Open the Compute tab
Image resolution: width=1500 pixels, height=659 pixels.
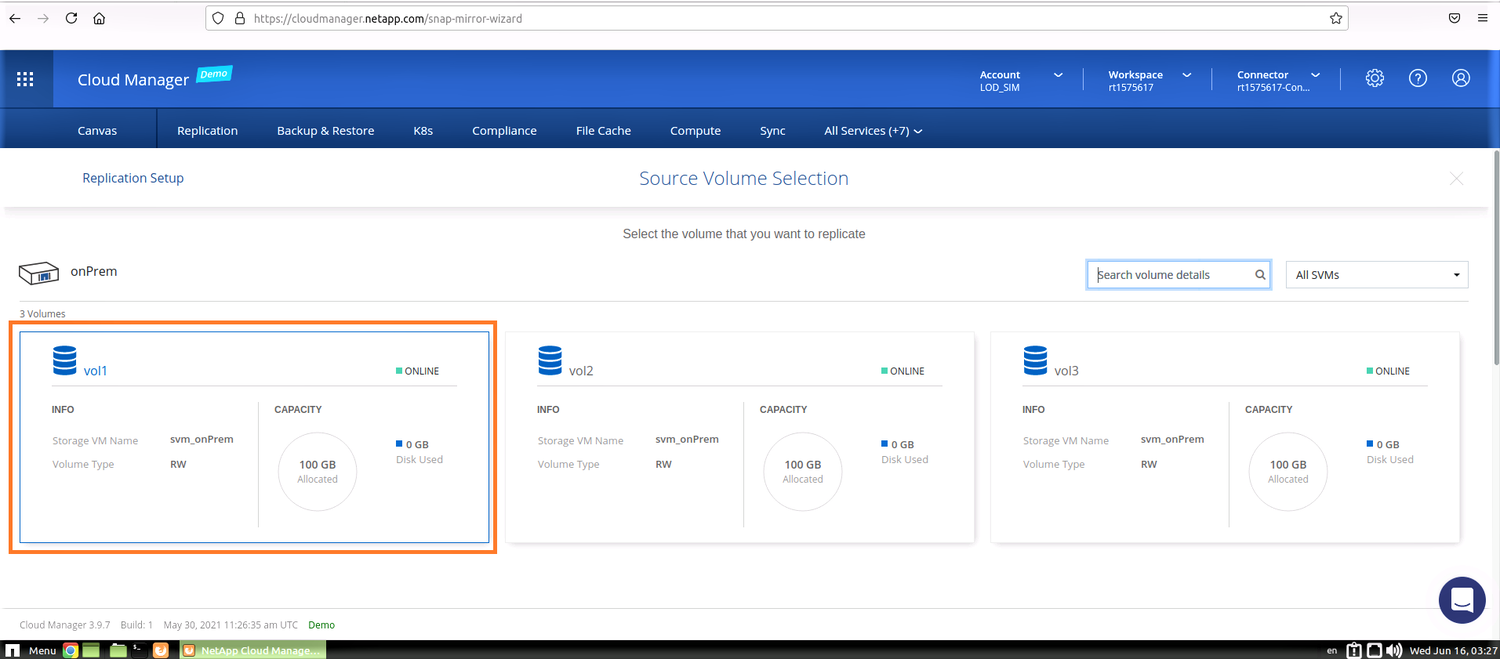tap(695, 131)
